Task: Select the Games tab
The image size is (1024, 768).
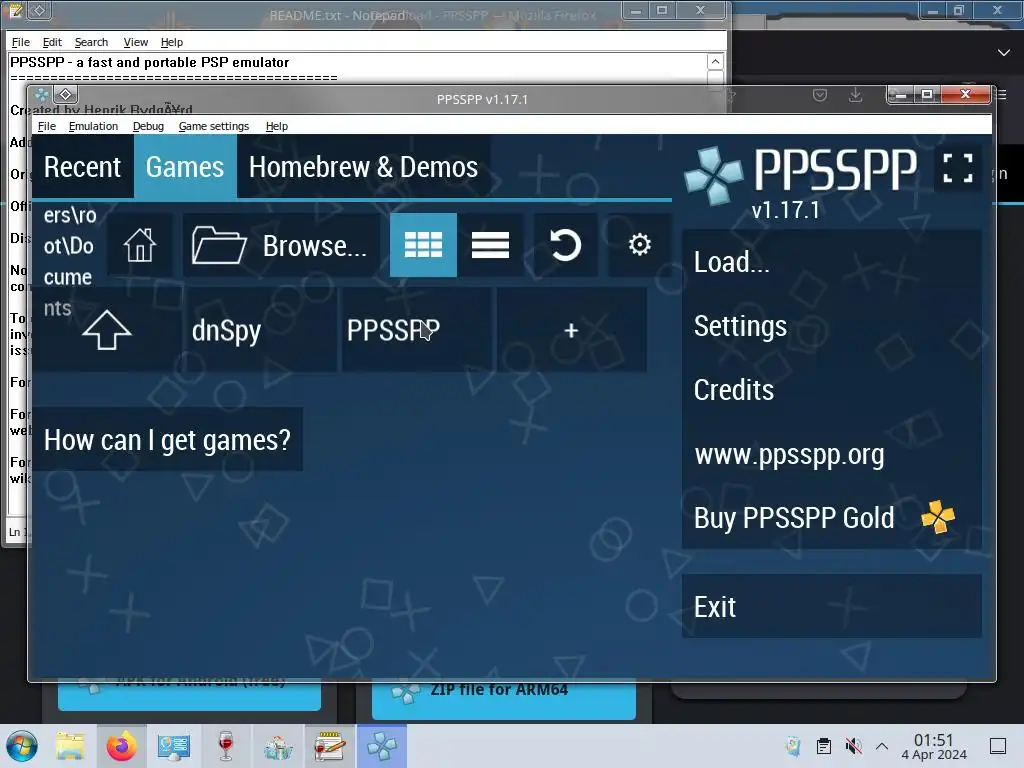Action: [185, 167]
